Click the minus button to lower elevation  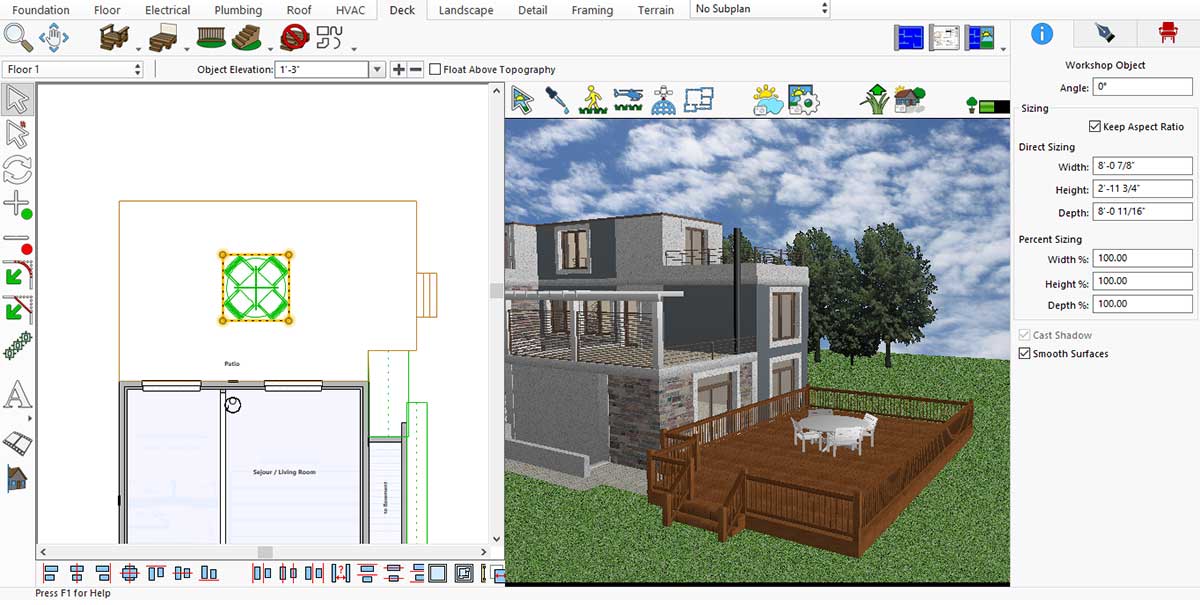coord(416,70)
